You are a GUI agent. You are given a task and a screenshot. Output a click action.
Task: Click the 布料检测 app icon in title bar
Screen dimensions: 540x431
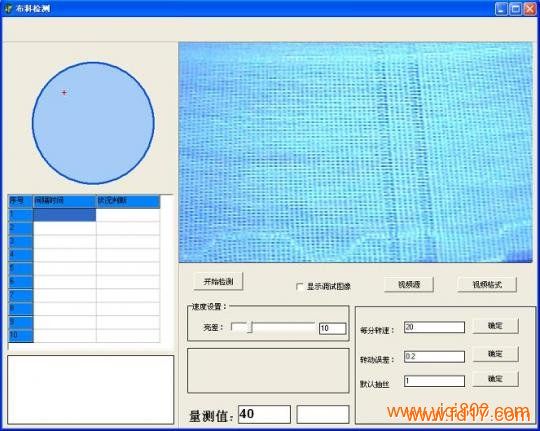pos(9,9)
